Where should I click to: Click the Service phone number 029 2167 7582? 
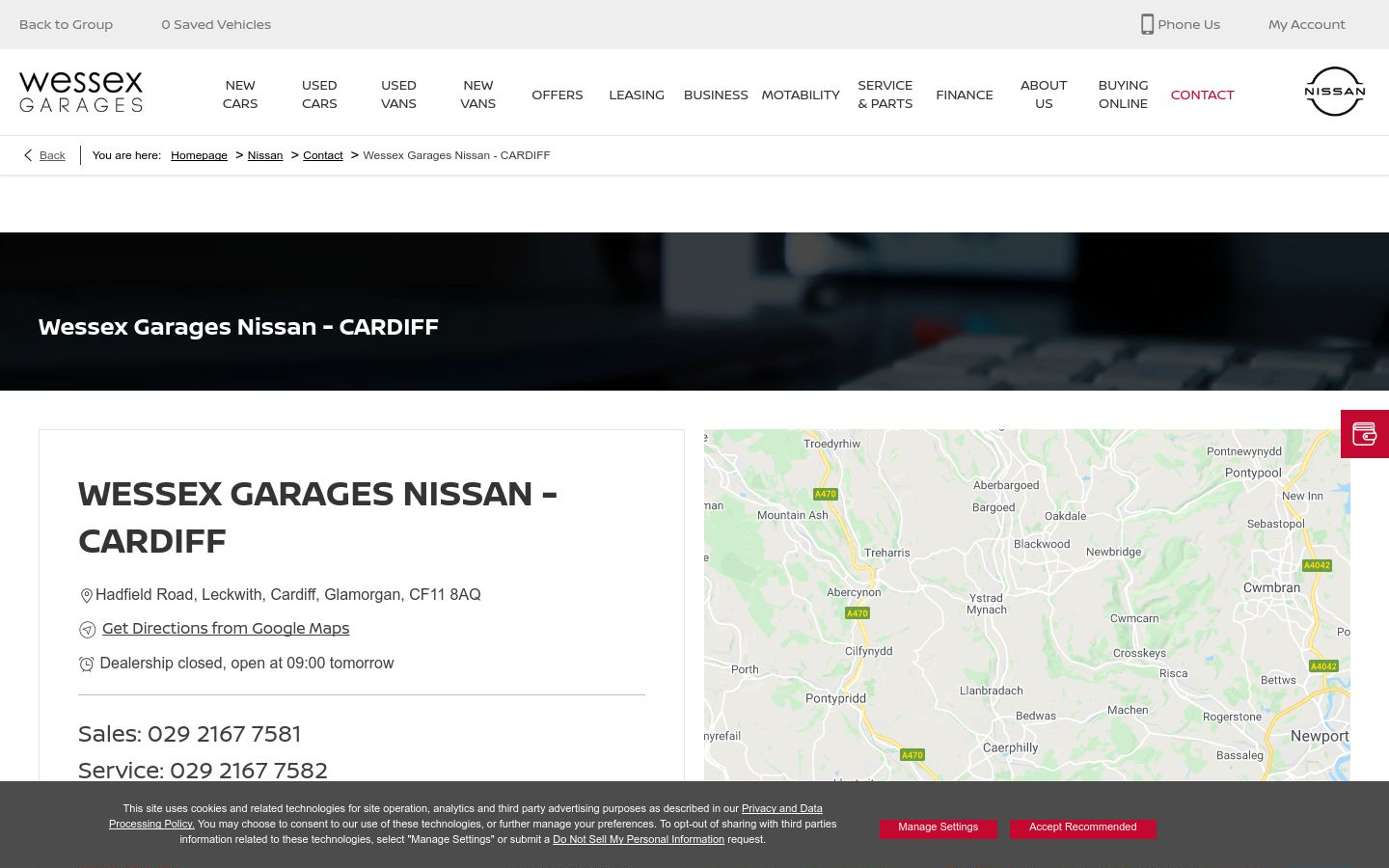tap(249, 771)
